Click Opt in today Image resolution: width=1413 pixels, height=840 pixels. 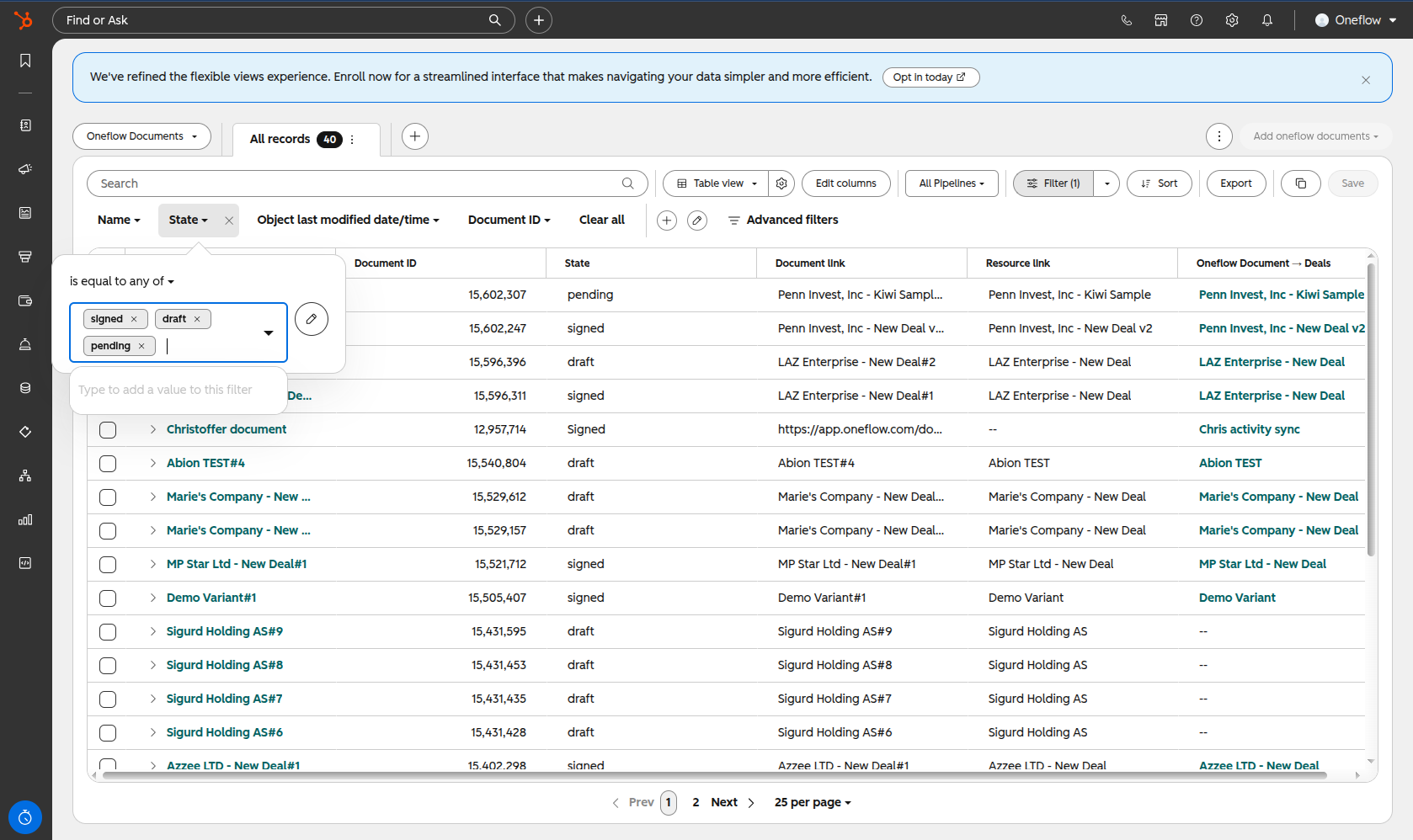tap(930, 77)
